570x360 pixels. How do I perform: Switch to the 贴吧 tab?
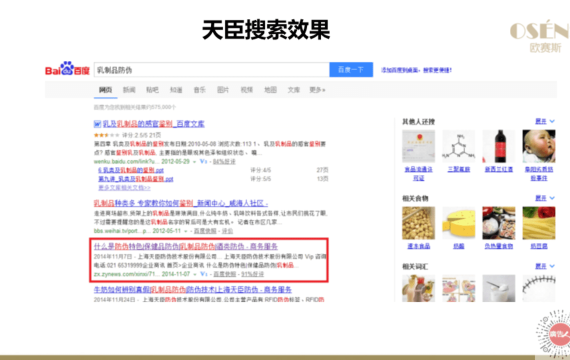(152, 90)
